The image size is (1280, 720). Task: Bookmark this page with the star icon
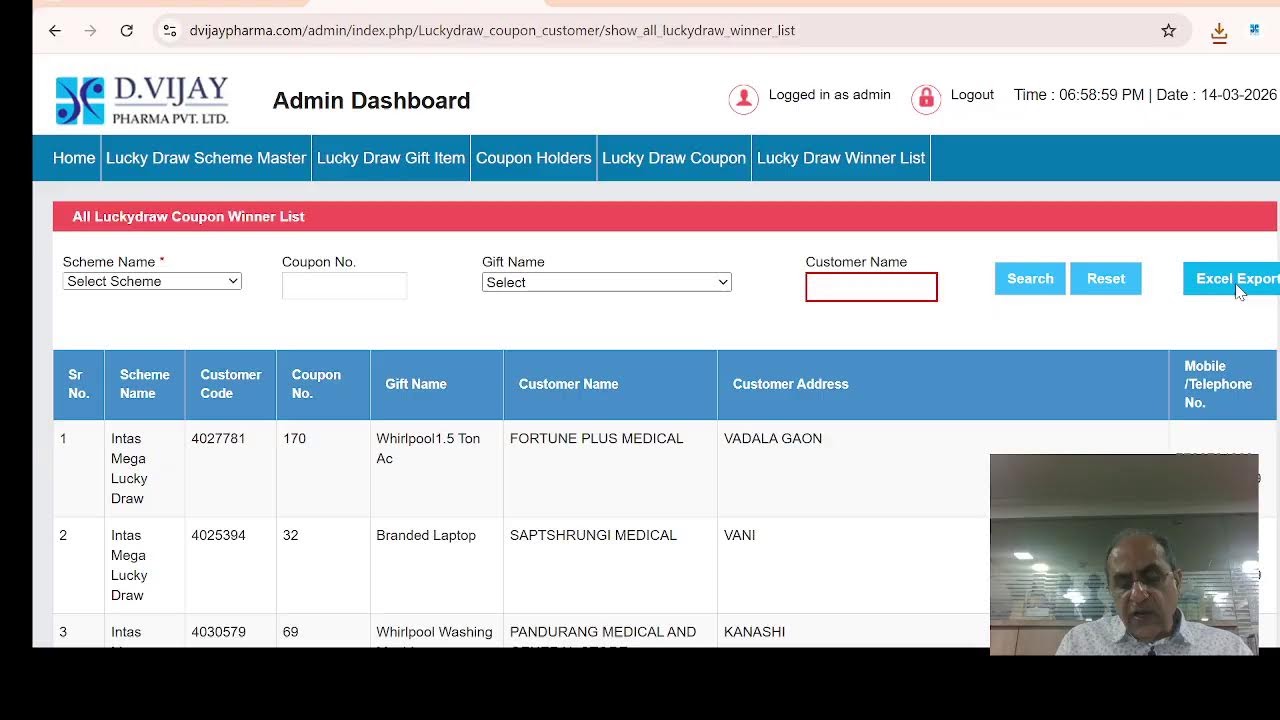(1168, 31)
